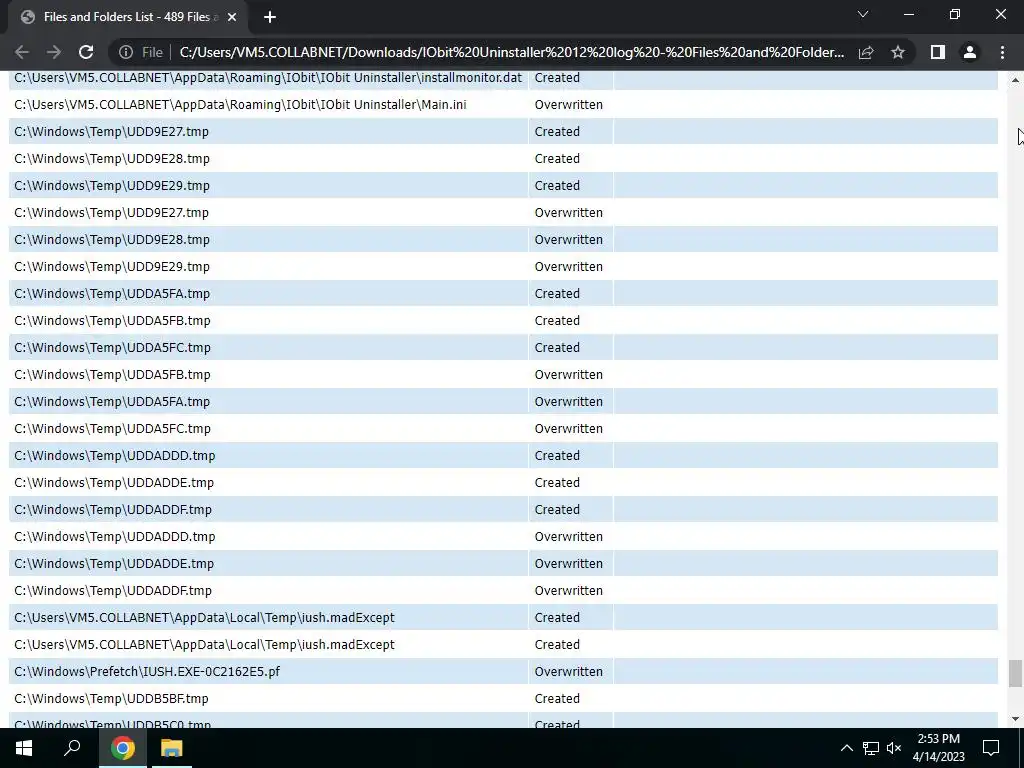Click the UDDADDF.tmp Overwritten path

click(113, 590)
